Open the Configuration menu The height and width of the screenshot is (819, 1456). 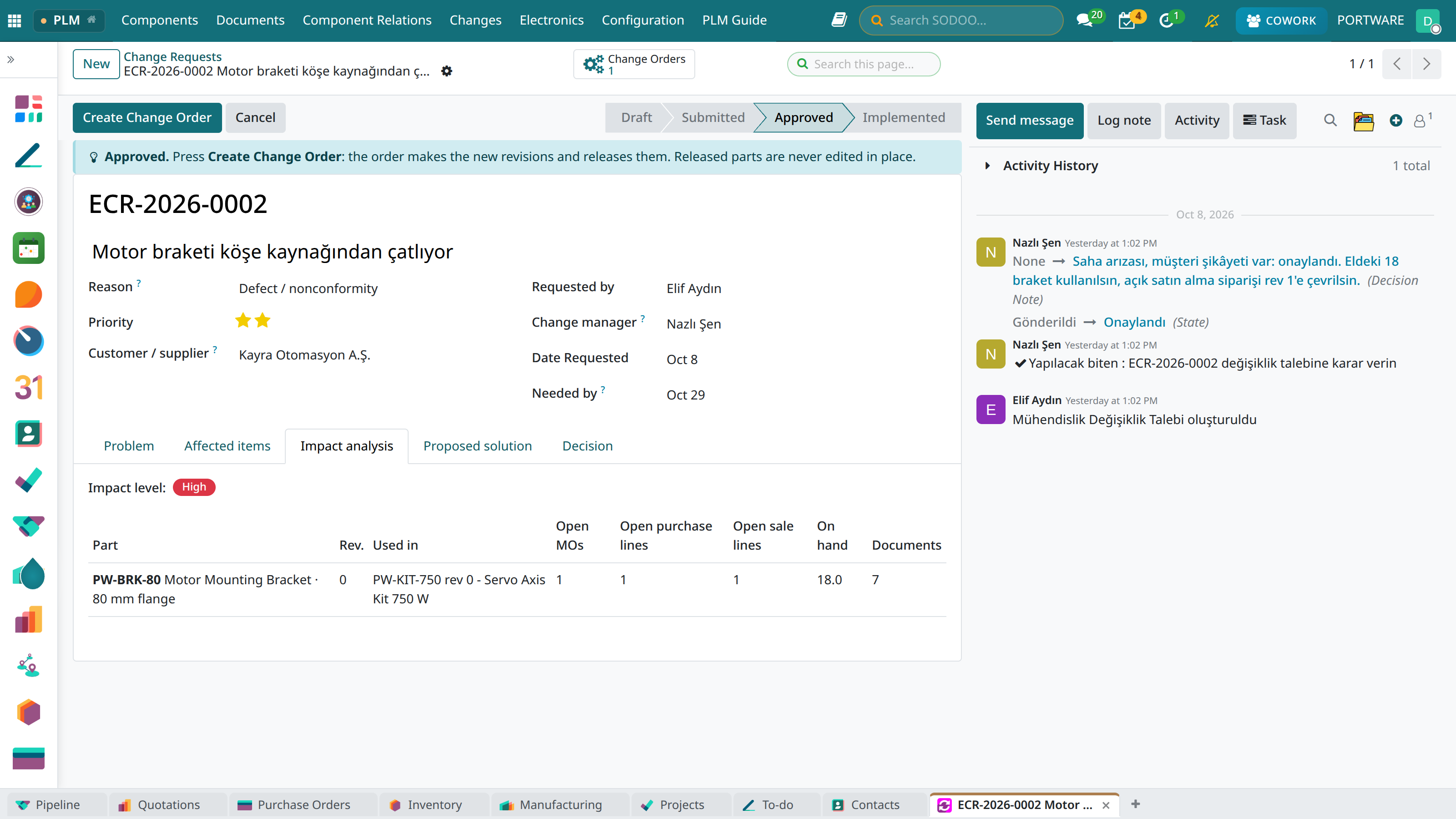point(642,20)
